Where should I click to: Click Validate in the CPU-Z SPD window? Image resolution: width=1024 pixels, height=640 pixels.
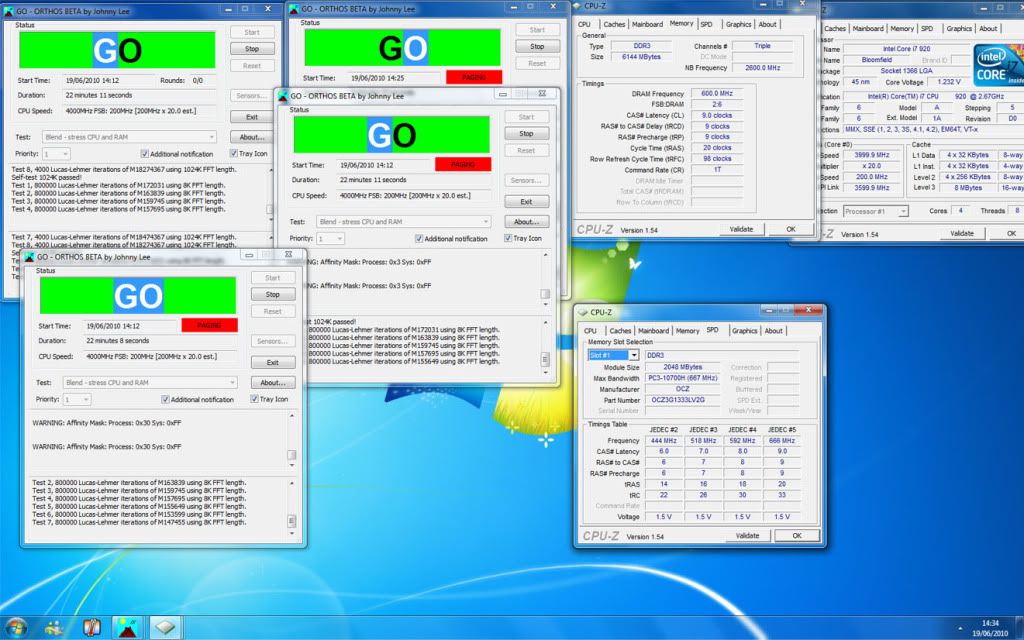coord(747,535)
